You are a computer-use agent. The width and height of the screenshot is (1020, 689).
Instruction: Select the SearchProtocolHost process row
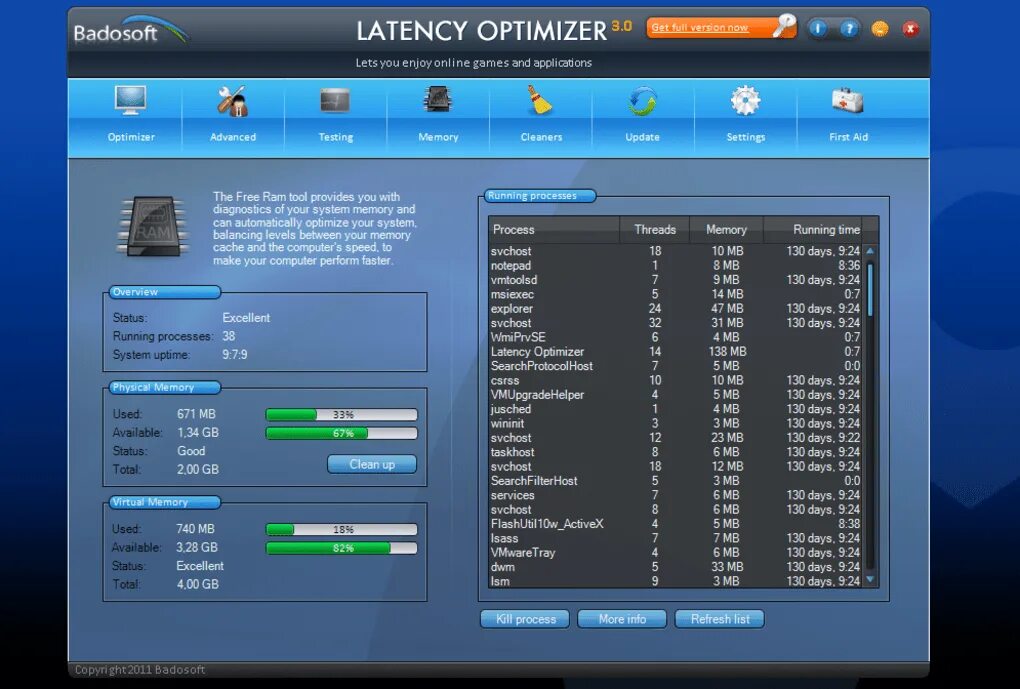click(675, 366)
